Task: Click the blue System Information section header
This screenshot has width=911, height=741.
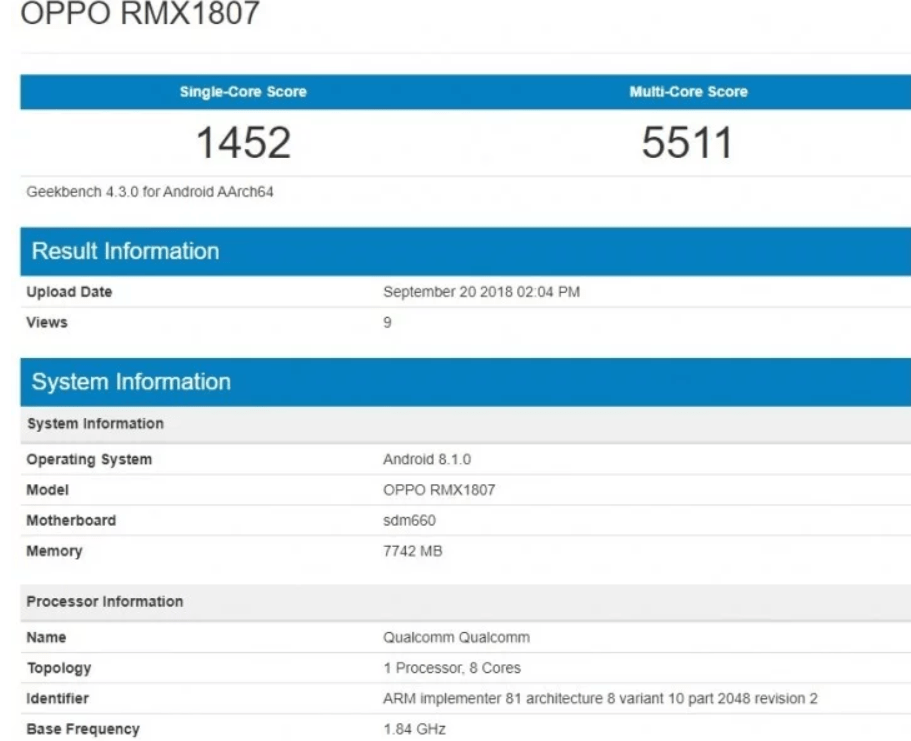Action: pos(131,382)
